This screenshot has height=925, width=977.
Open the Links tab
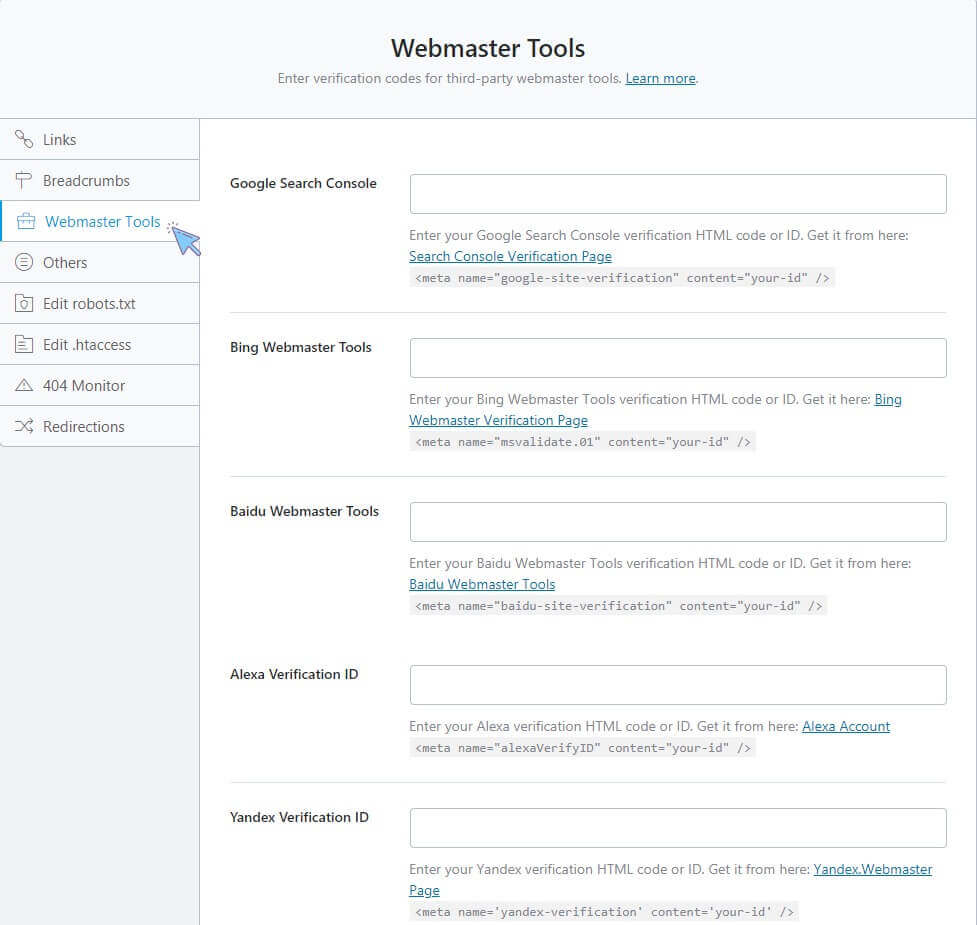100,140
